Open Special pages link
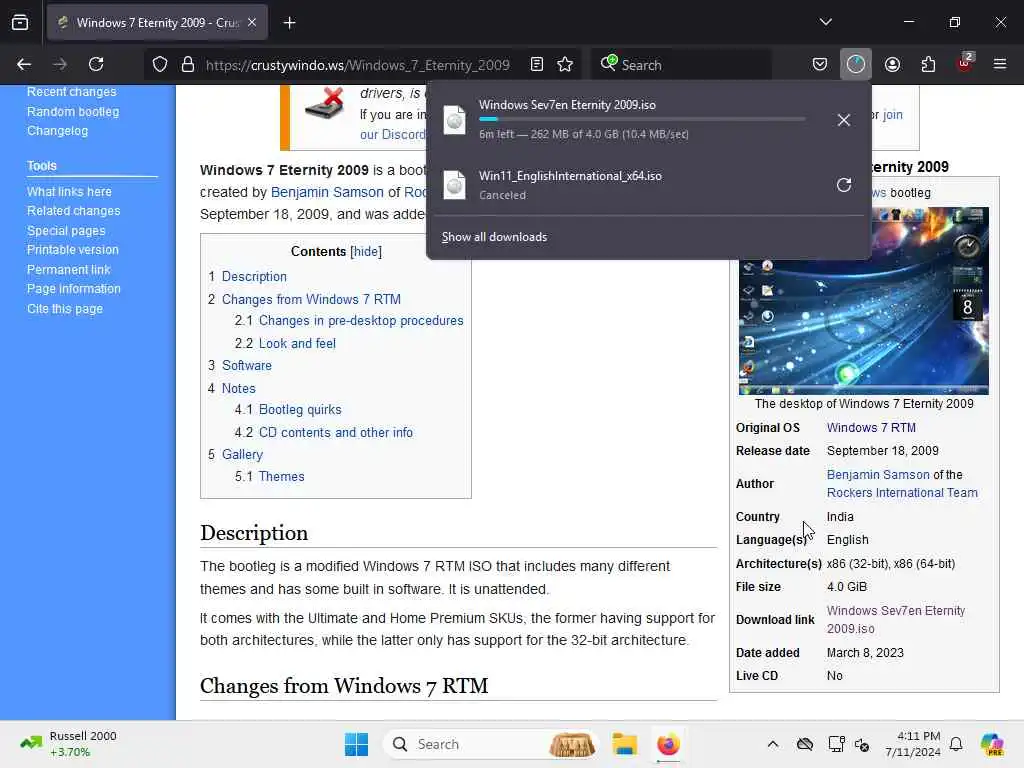1024x768 pixels. pyautogui.click(x=66, y=231)
